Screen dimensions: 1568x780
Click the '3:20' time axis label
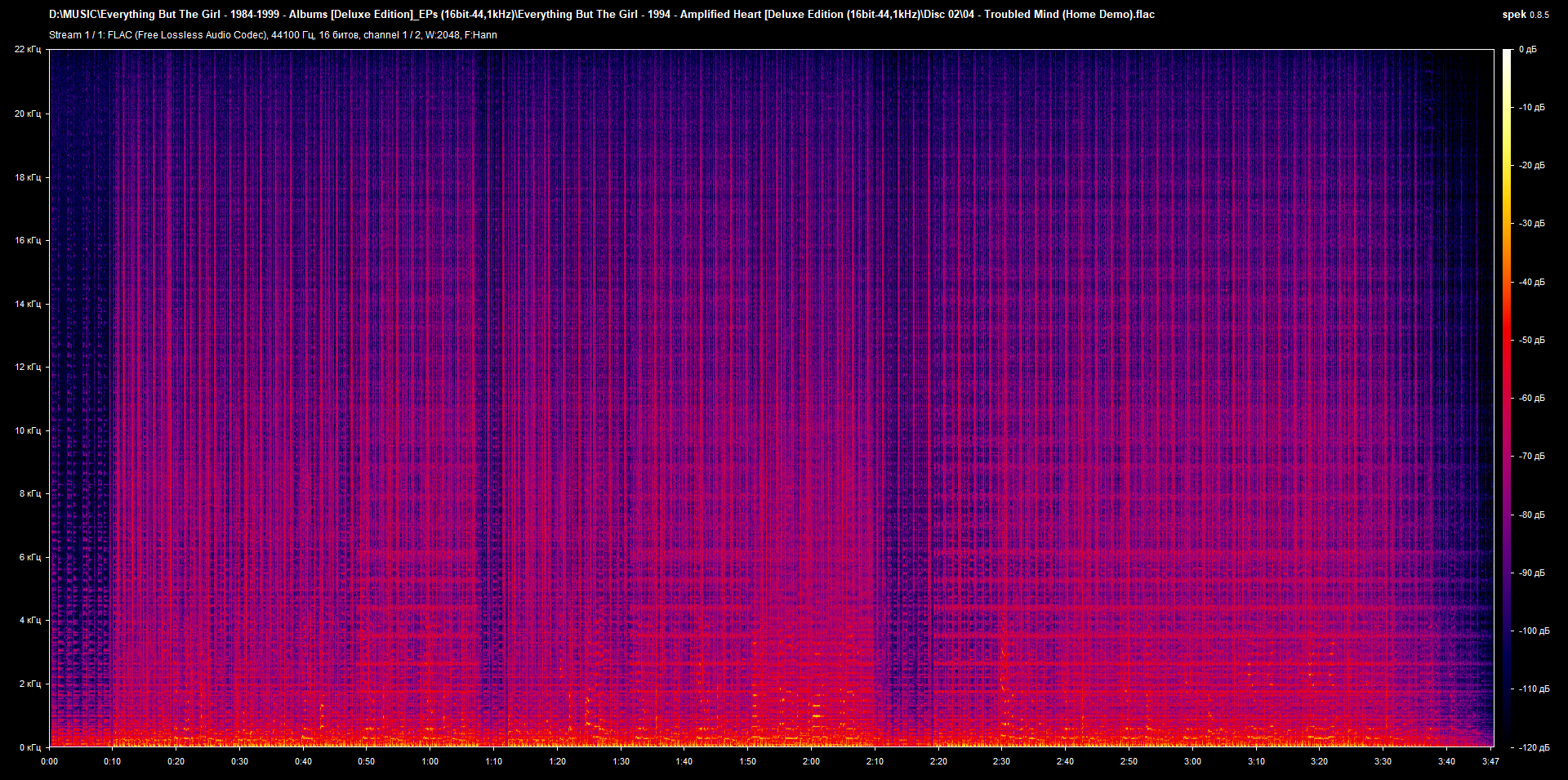click(x=1319, y=761)
